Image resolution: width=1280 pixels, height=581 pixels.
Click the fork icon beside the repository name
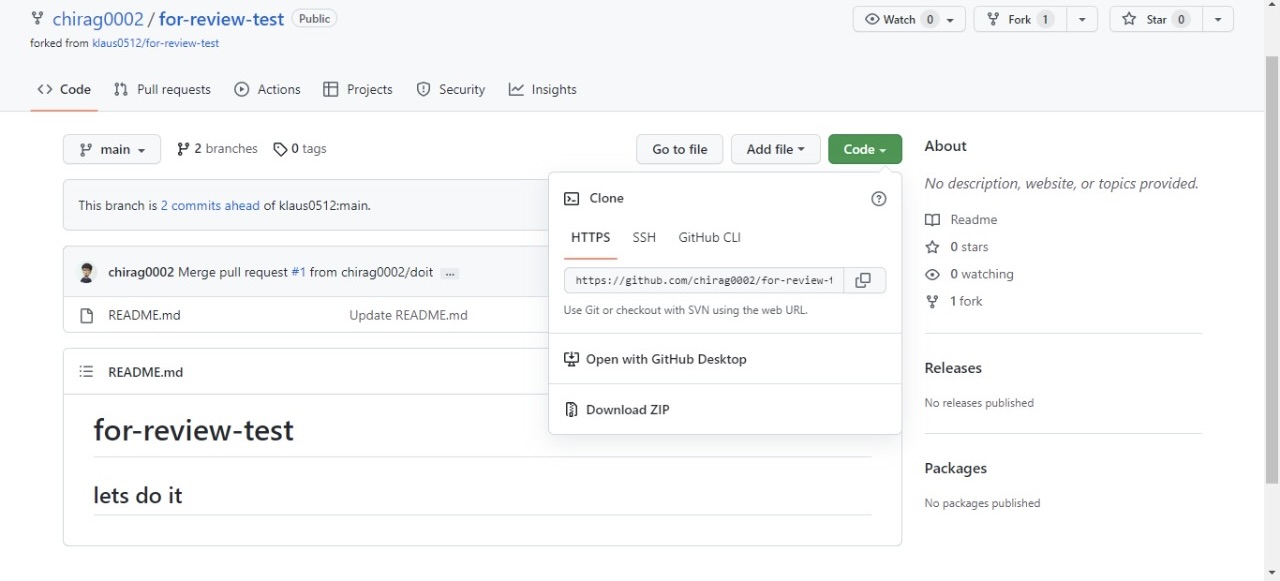(38, 19)
